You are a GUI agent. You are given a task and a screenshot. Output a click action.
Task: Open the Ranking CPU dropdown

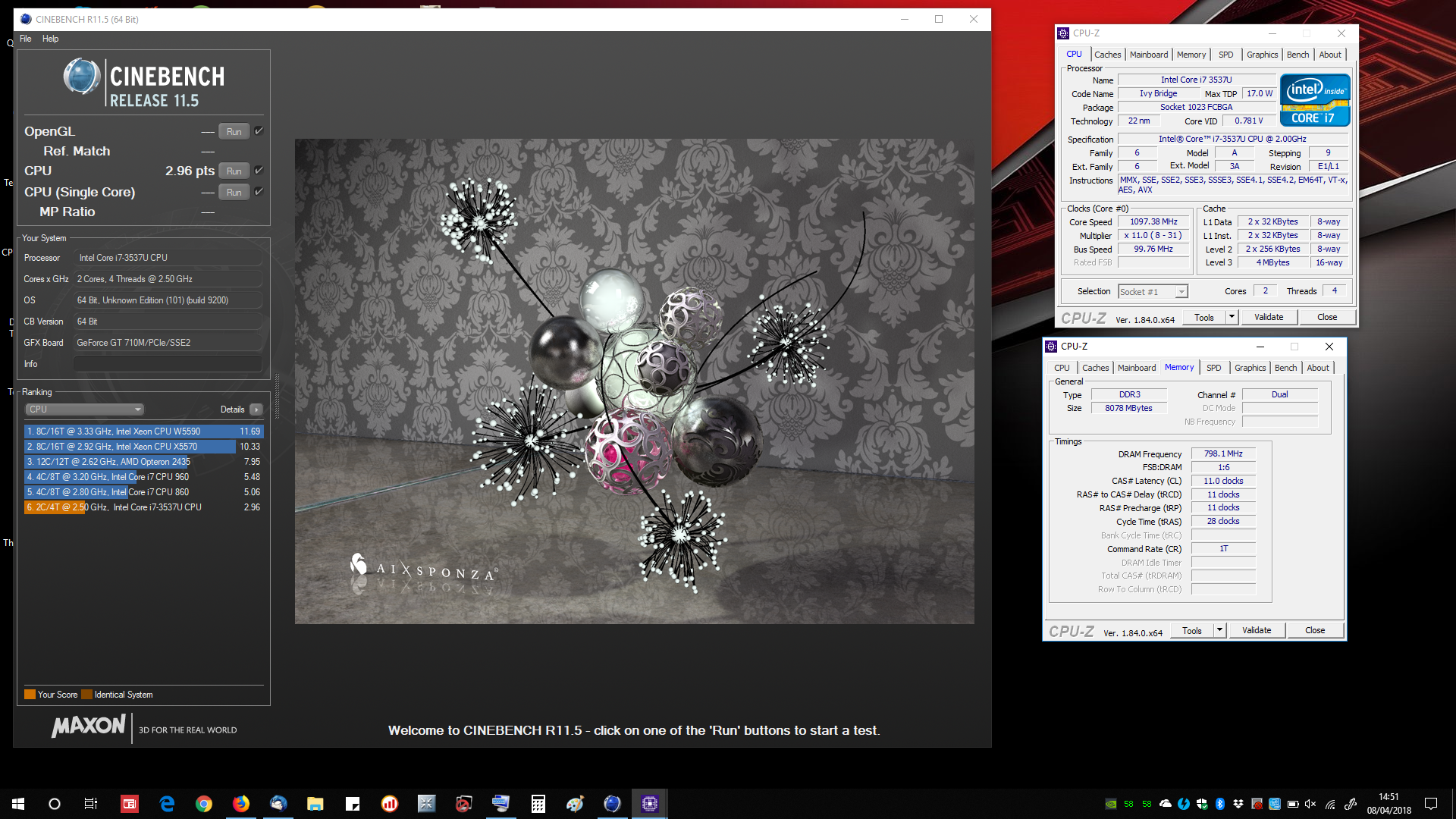point(84,409)
